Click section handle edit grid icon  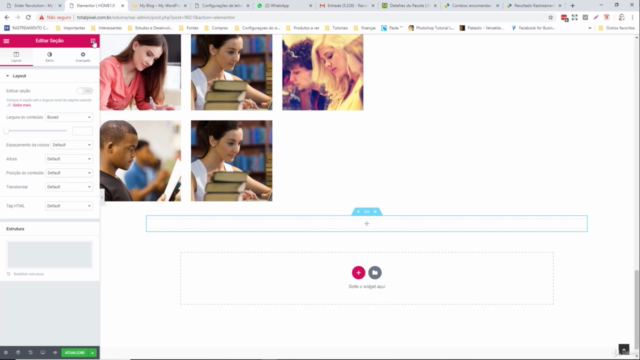click(x=367, y=212)
